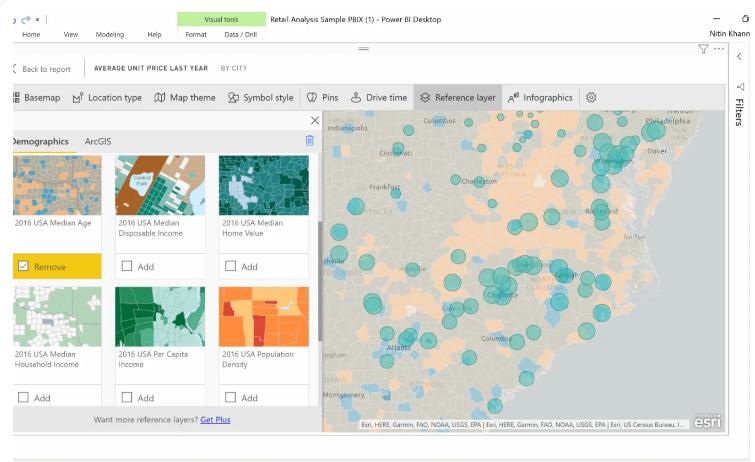The width and height of the screenshot is (755, 462).
Task: Click the BY CITY subtitle text
Action: coord(234,68)
